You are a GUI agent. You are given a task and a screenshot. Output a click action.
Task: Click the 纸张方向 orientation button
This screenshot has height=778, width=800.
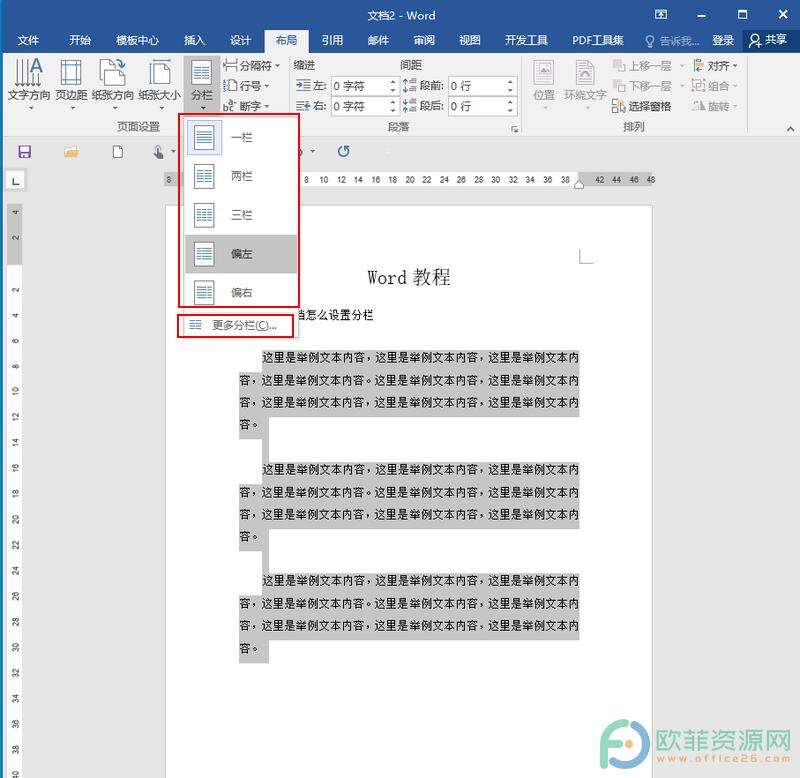click(113, 84)
